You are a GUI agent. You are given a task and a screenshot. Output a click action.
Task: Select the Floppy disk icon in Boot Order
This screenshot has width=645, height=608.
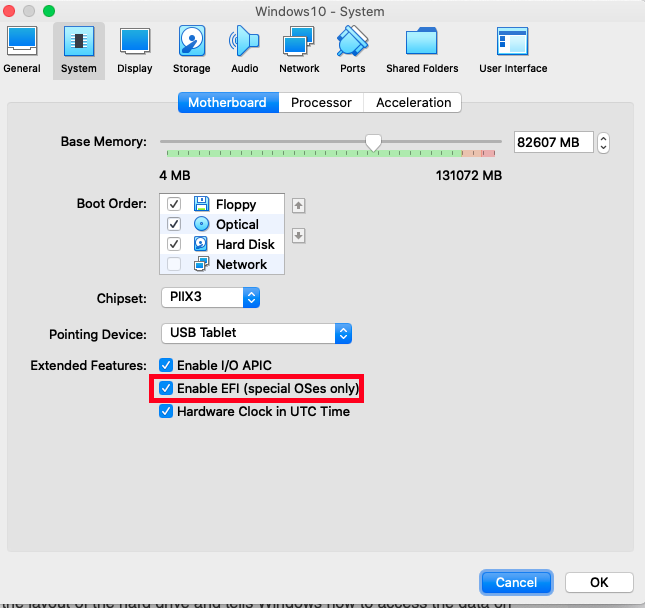[x=201, y=204]
